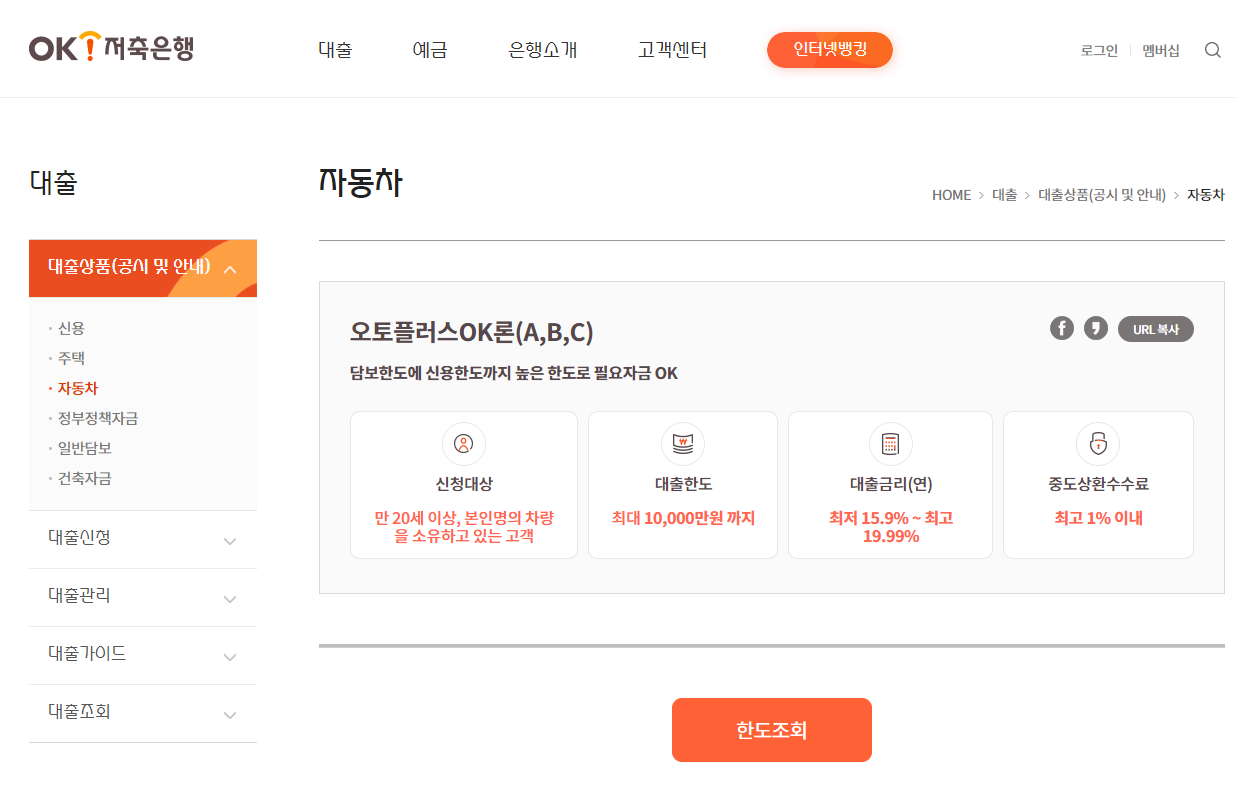Click the 자동차 page heading

click(x=361, y=182)
